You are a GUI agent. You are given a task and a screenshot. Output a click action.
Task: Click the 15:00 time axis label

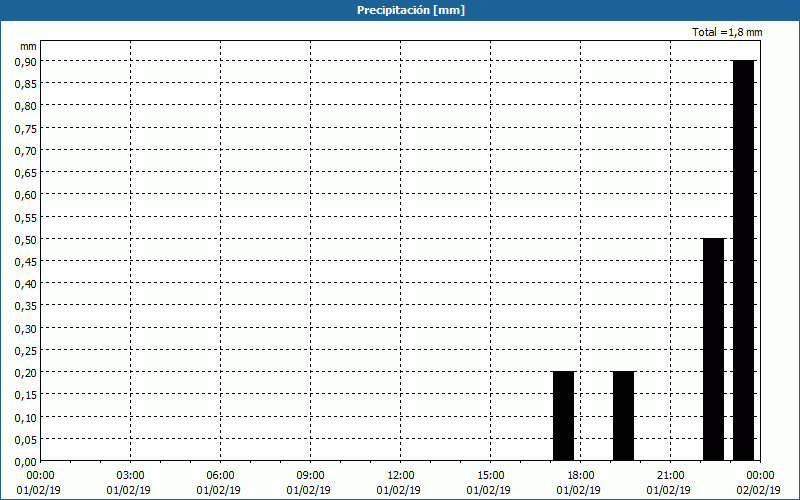pyautogui.click(x=491, y=476)
